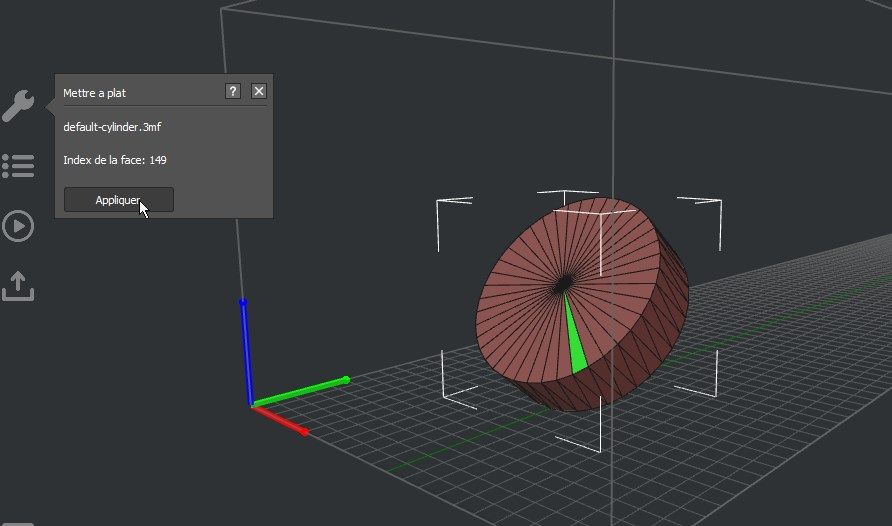Image resolution: width=892 pixels, height=526 pixels.
Task: Open the wrench tools sidebar icon
Action: click(x=18, y=105)
